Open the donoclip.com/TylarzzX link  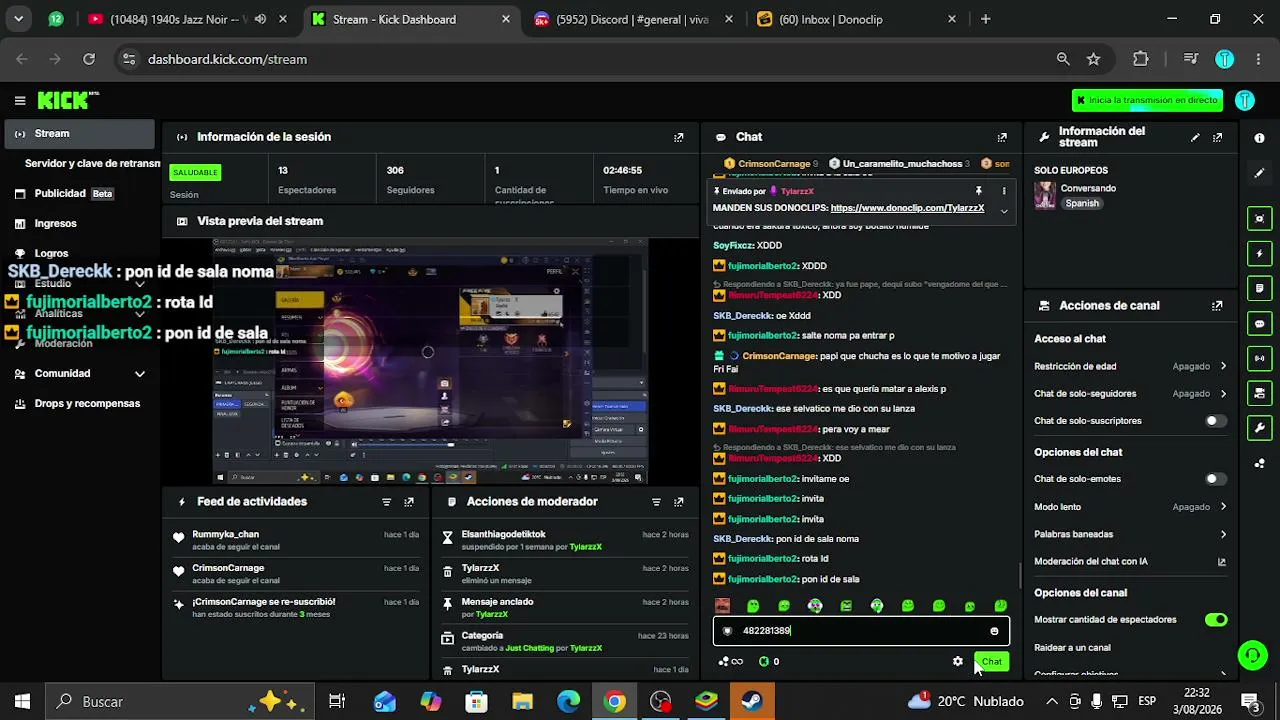coord(907,208)
